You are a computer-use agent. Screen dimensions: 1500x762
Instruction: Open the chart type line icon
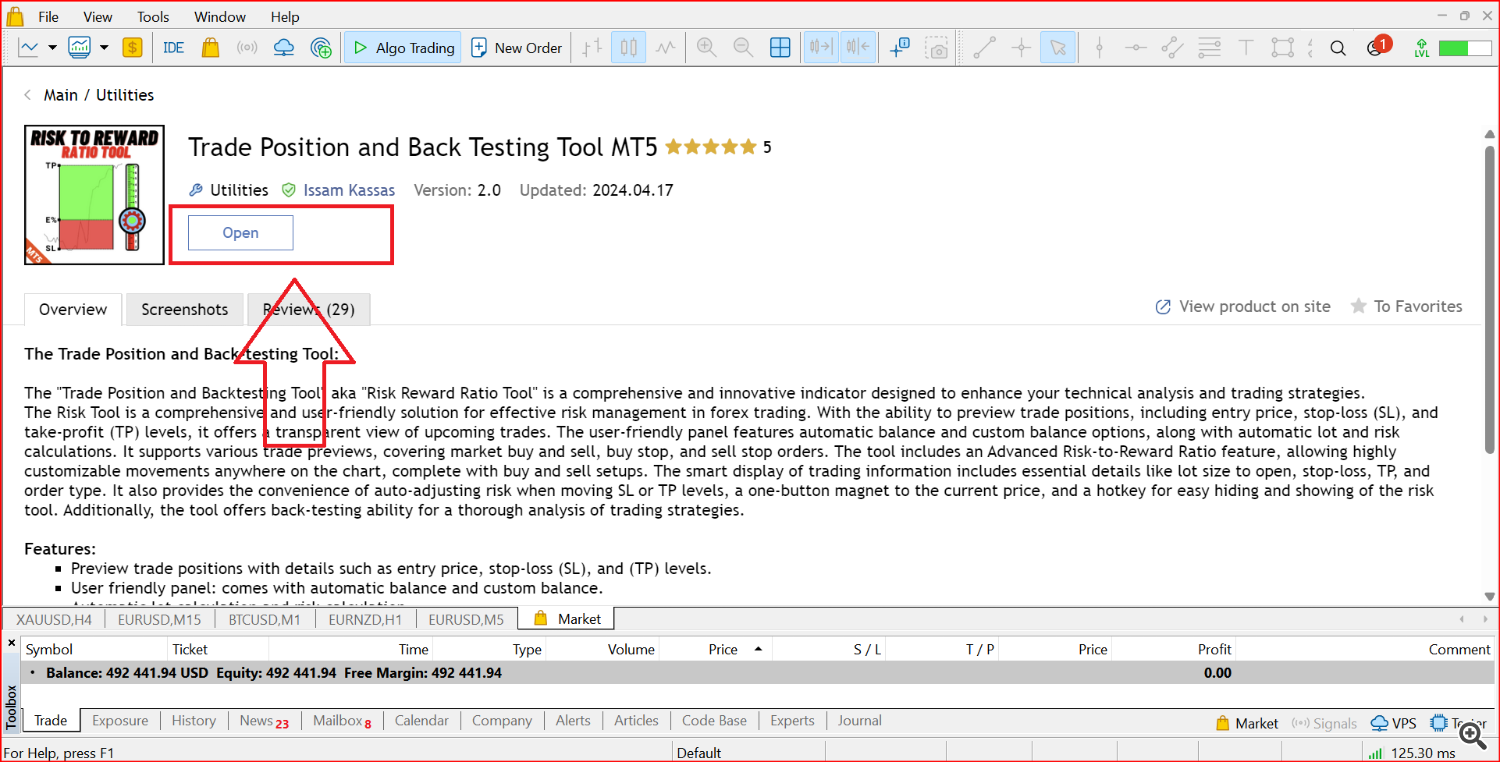[x=28, y=47]
